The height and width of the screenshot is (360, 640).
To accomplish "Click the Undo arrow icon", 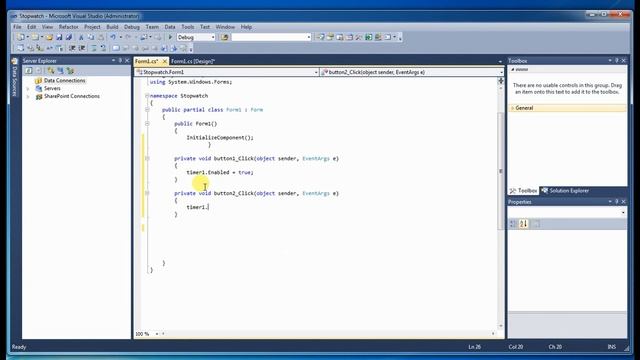I will coord(113,37).
